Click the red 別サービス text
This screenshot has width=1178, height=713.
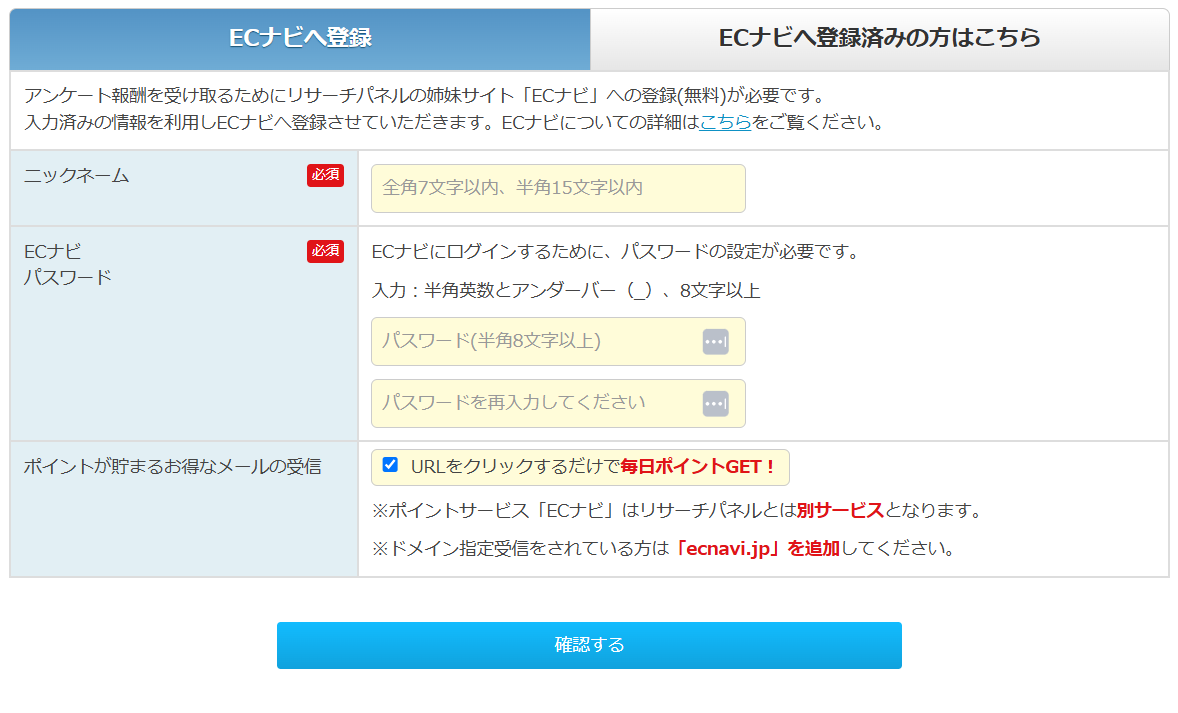coord(840,511)
